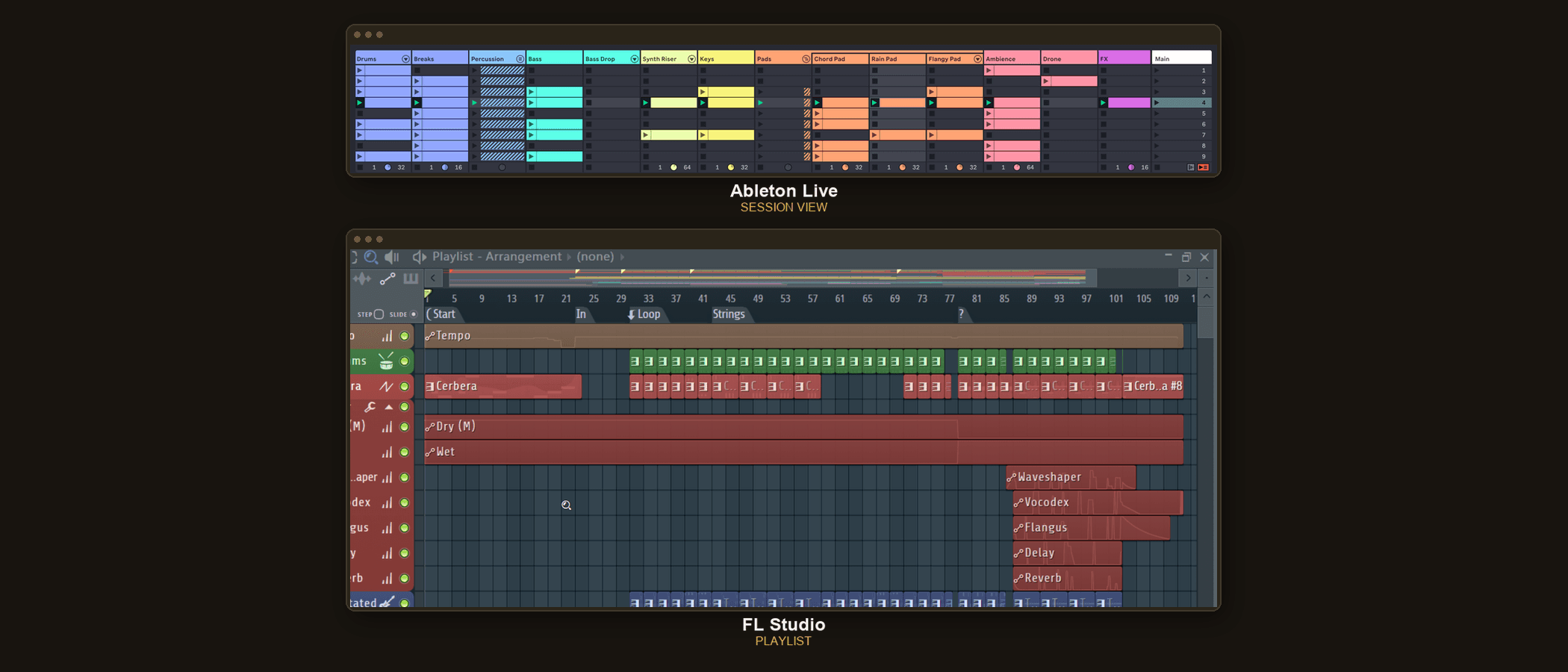The height and width of the screenshot is (672, 1568).
Task: Click the level bars icon on Flangus track
Action: (x=387, y=529)
